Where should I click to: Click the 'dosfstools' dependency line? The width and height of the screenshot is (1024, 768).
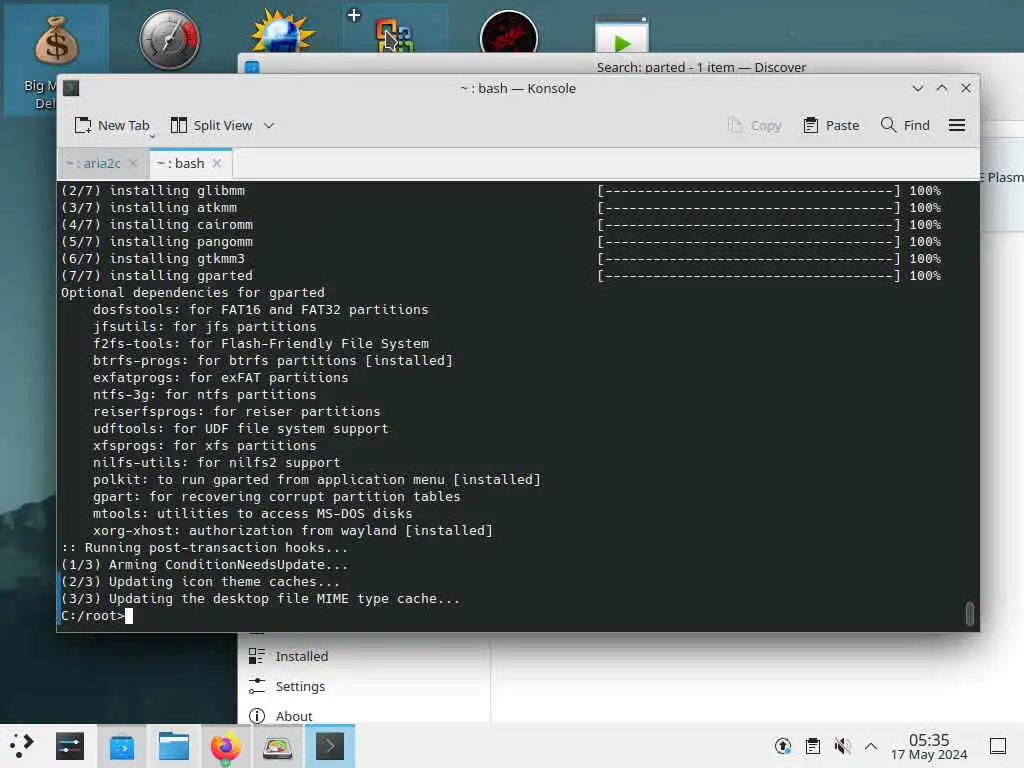[261, 310]
